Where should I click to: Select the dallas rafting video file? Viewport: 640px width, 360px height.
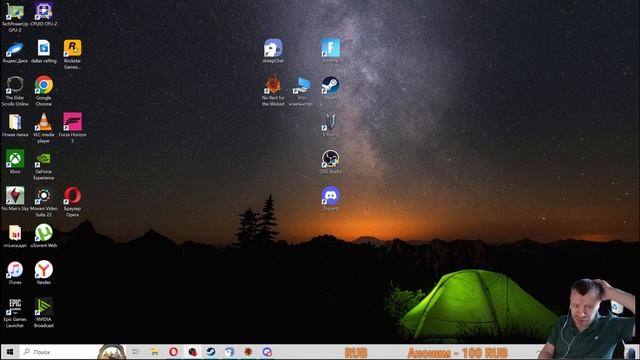coord(44,51)
